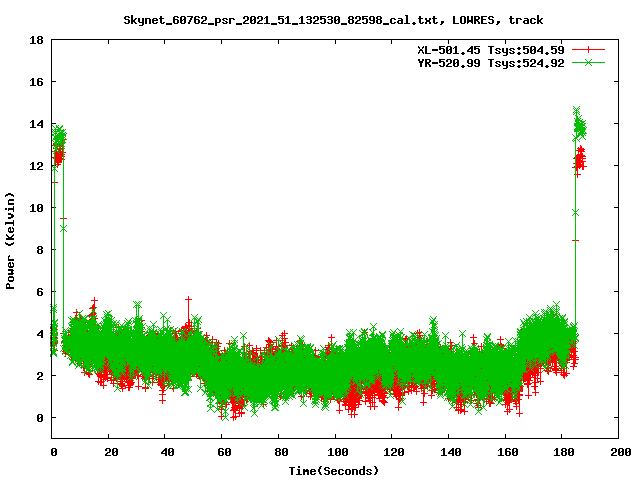Click the y-axis tick label 12
This screenshot has width=640, height=480.
pyautogui.click(x=36, y=166)
